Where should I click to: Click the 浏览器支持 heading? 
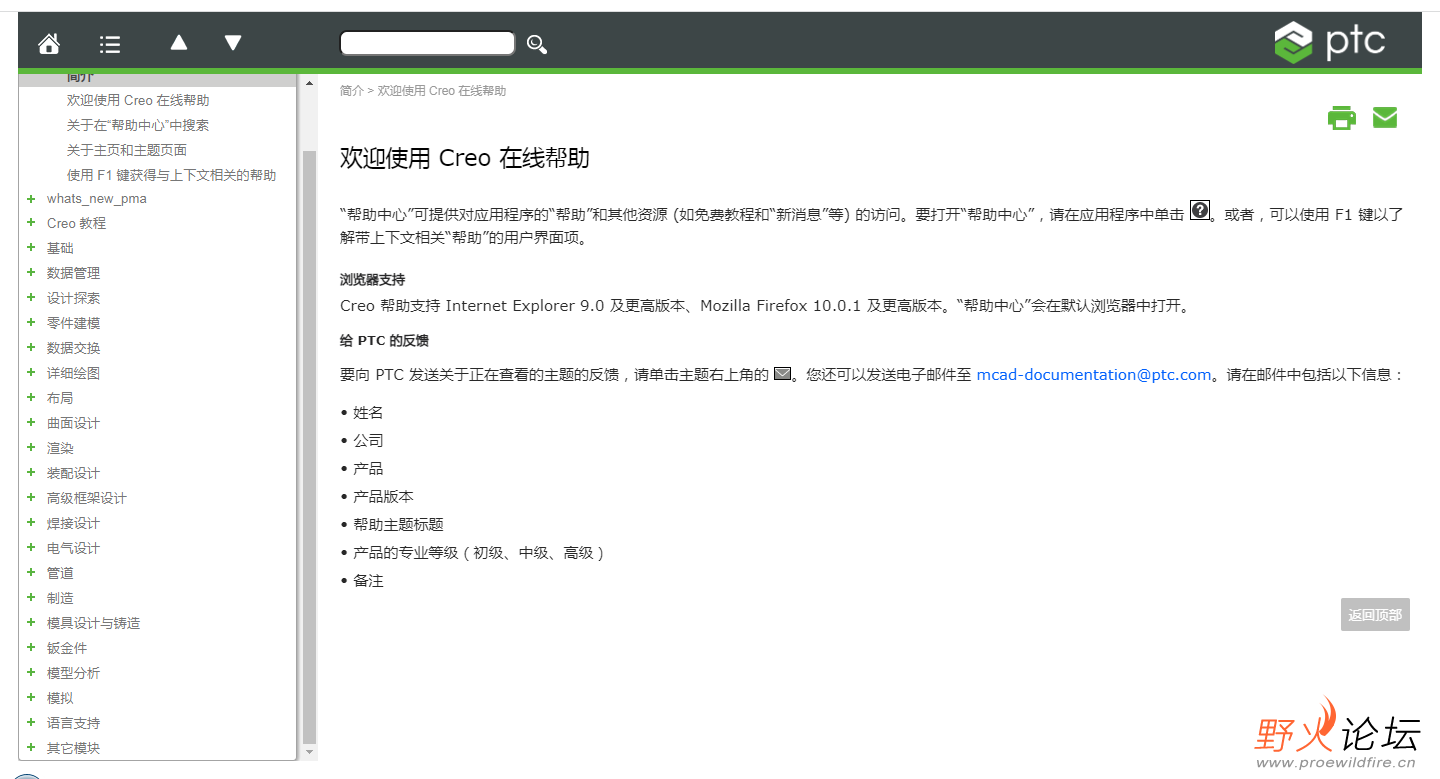click(372, 280)
